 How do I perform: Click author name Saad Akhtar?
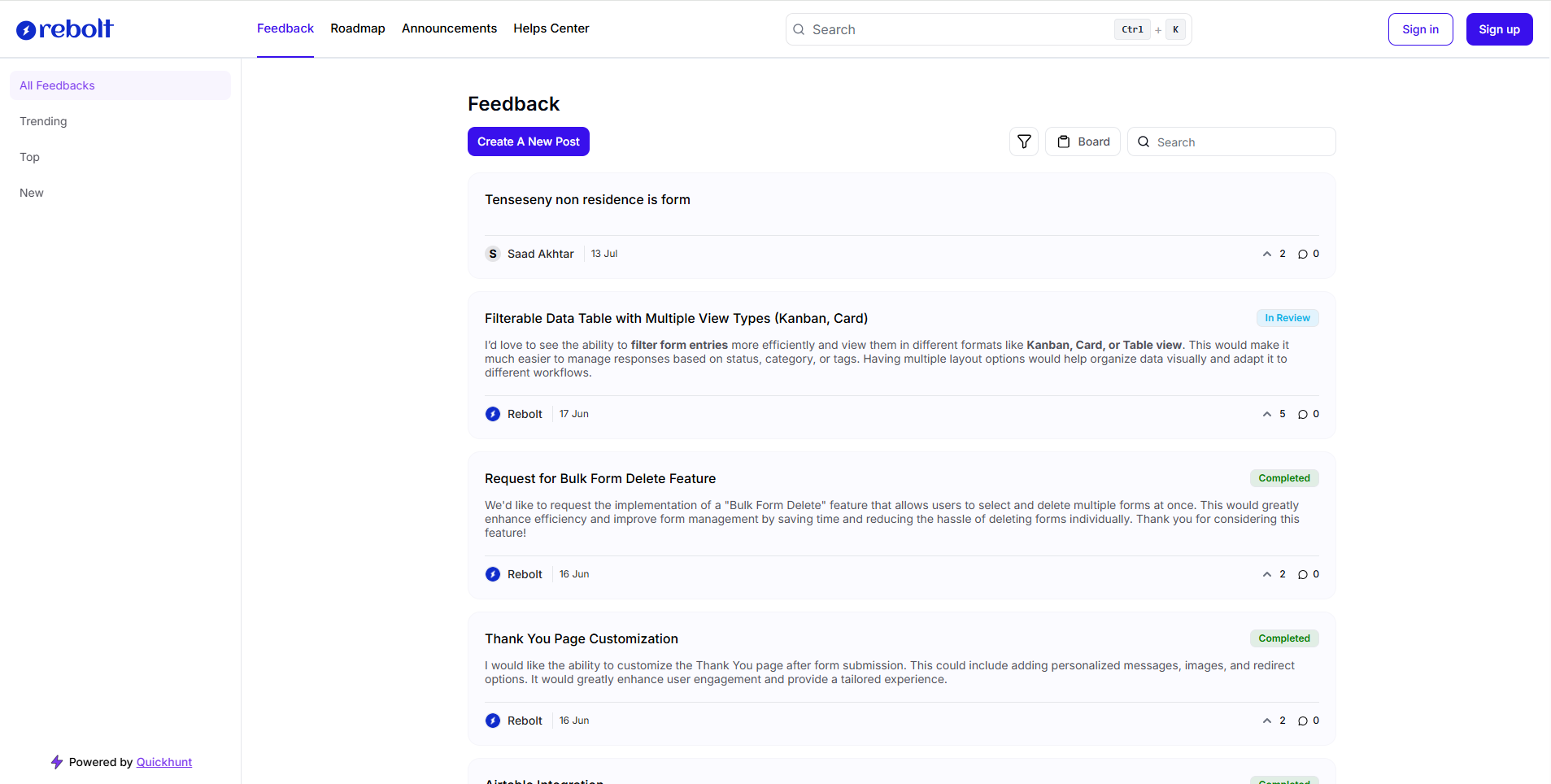point(541,254)
